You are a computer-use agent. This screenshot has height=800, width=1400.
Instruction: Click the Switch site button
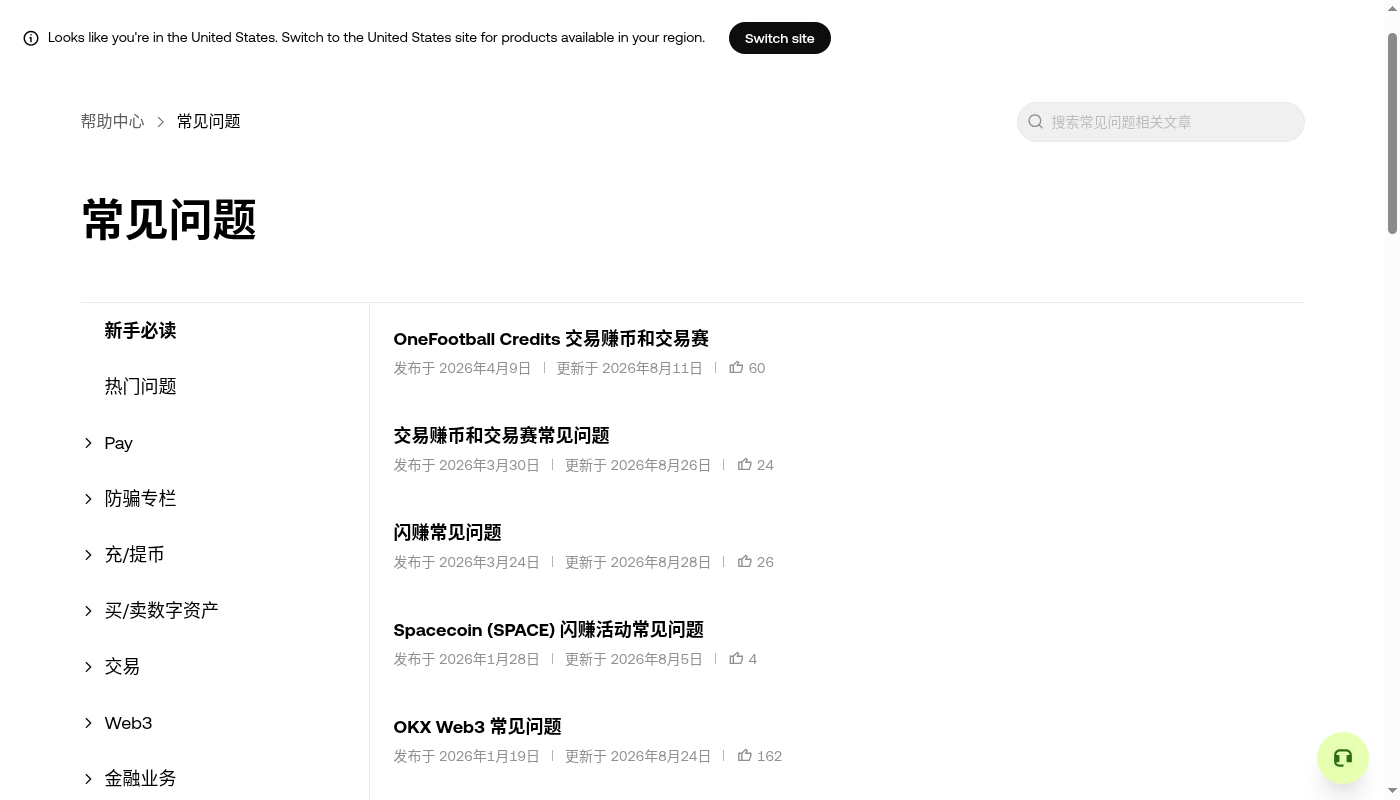[x=780, y=38]
